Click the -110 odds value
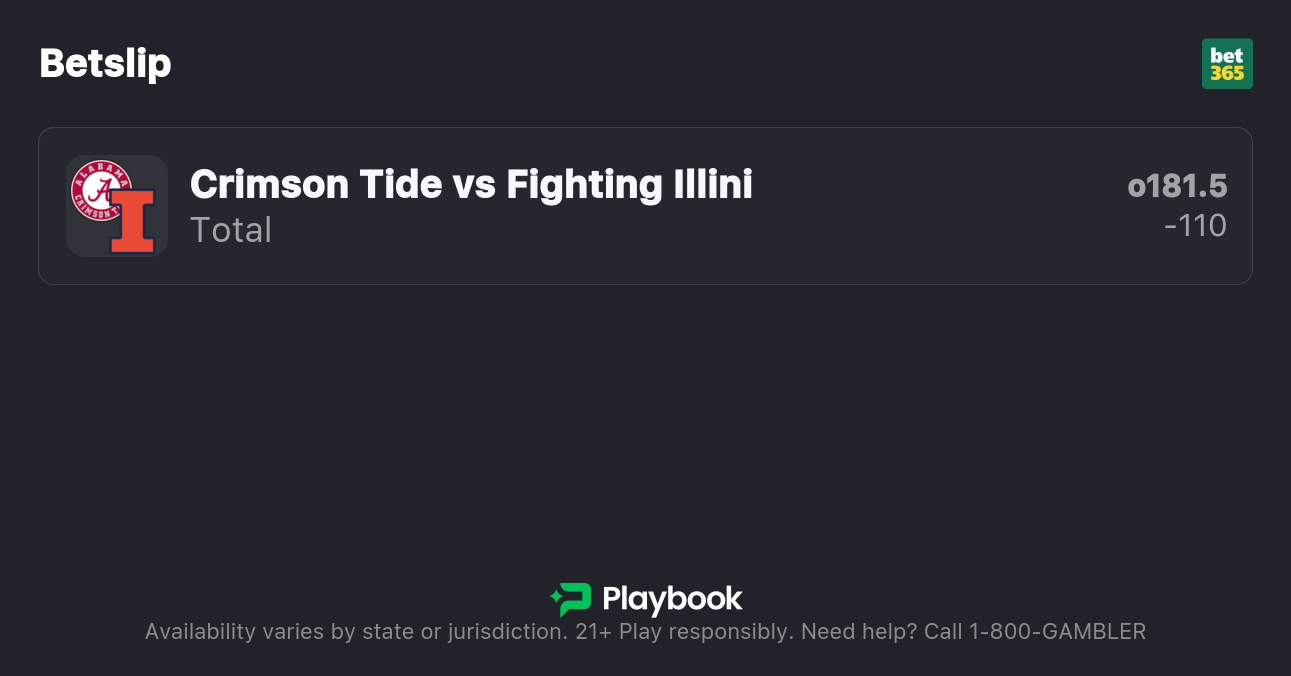 tap(1195, 226)
